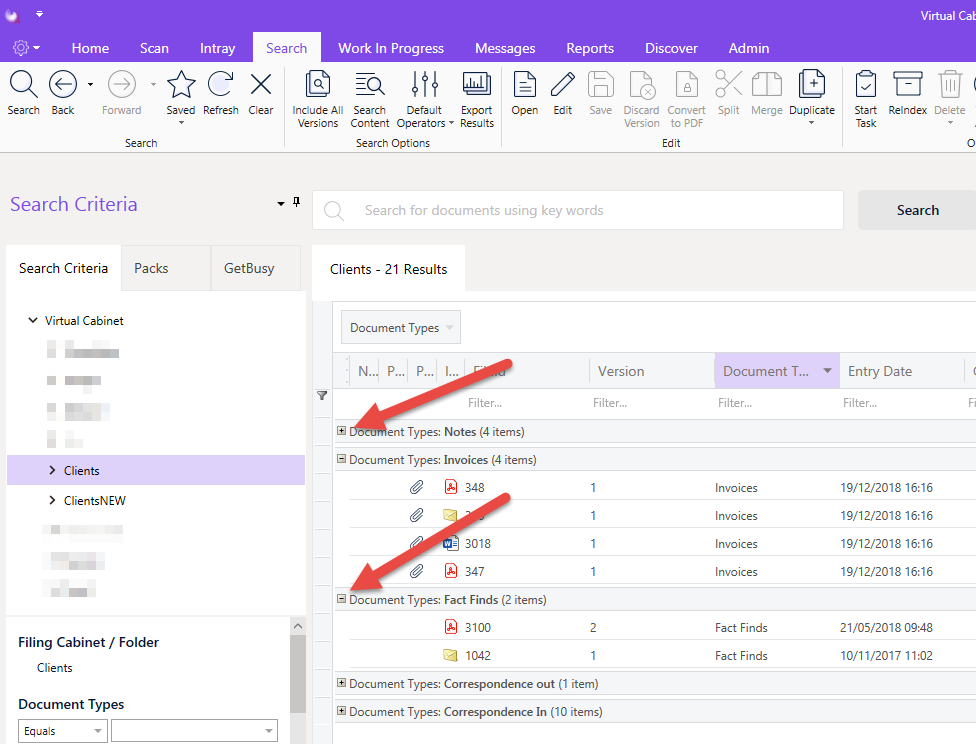Toggle the pin on Search Criteria panel
Screen dimensions: 976x744
pos(296,202)
